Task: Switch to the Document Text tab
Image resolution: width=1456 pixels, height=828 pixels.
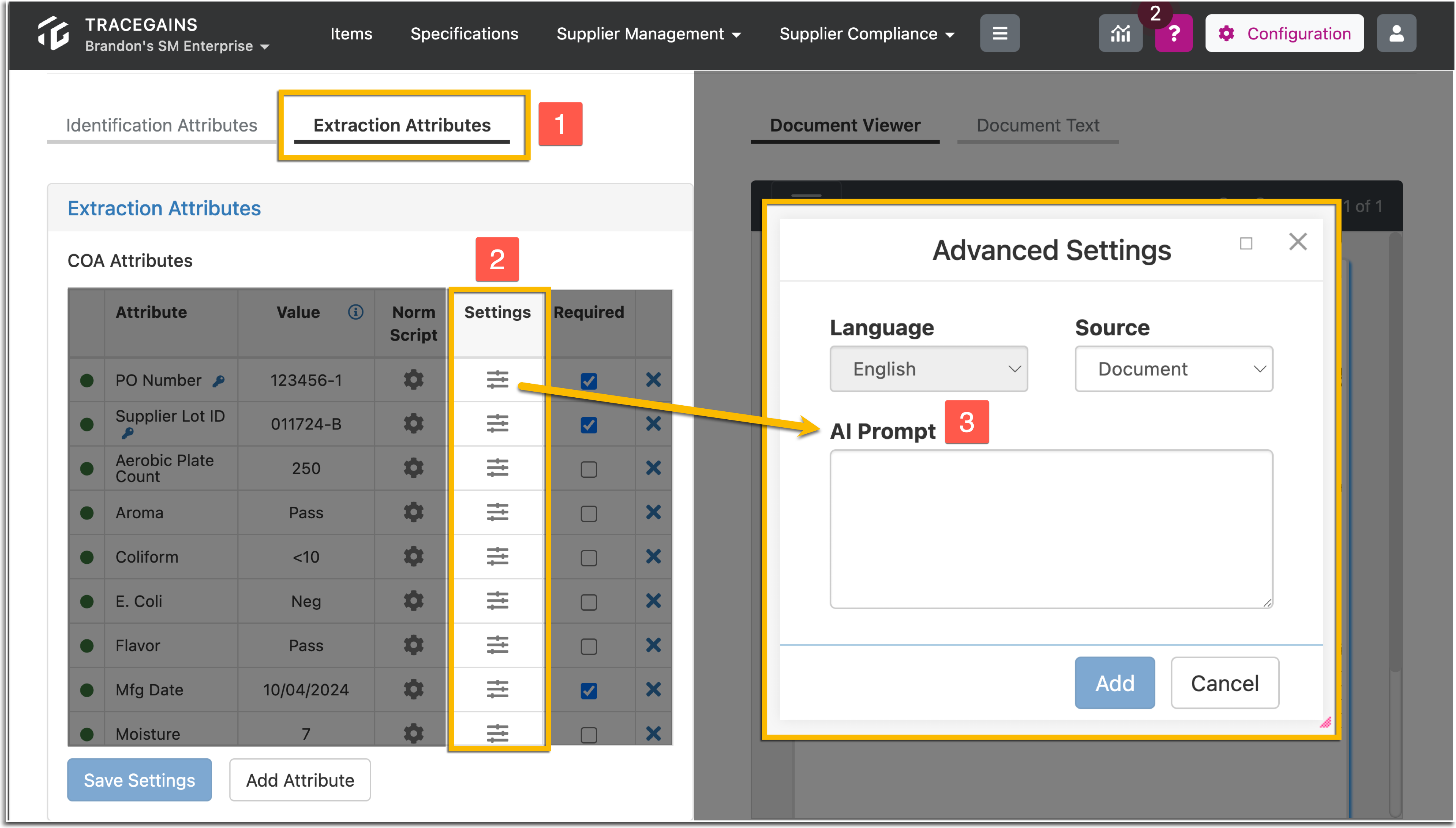Action: coord(1037,124)
